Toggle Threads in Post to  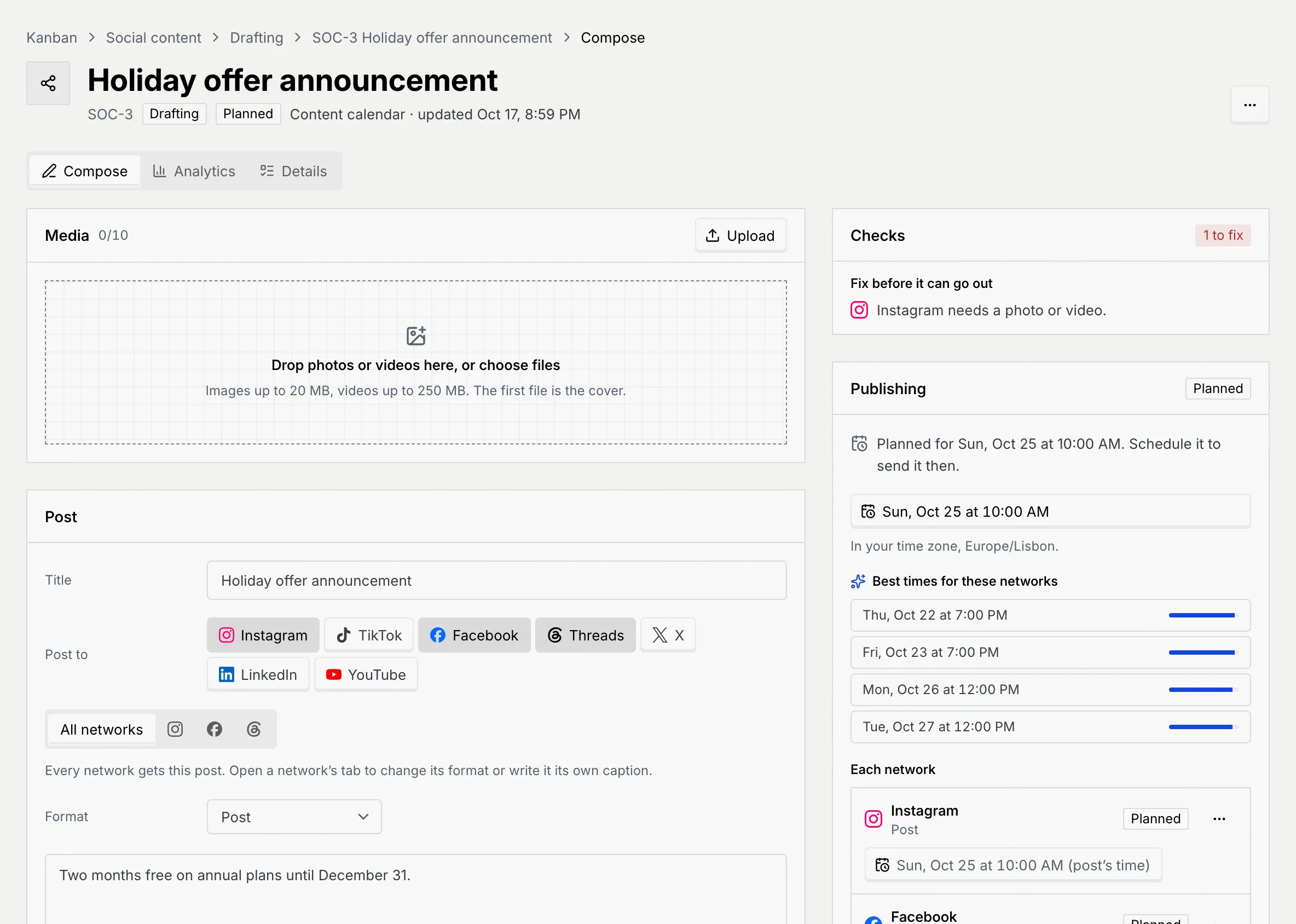(586, 635)
